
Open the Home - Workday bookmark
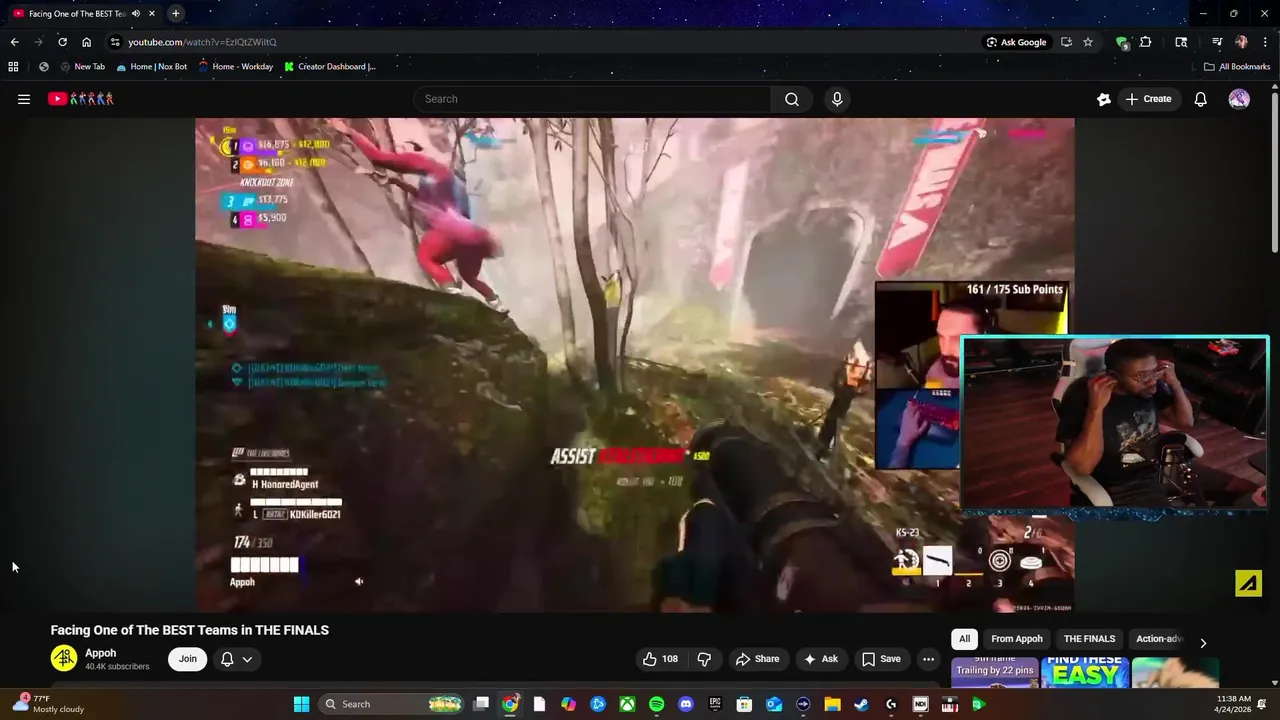235,67
